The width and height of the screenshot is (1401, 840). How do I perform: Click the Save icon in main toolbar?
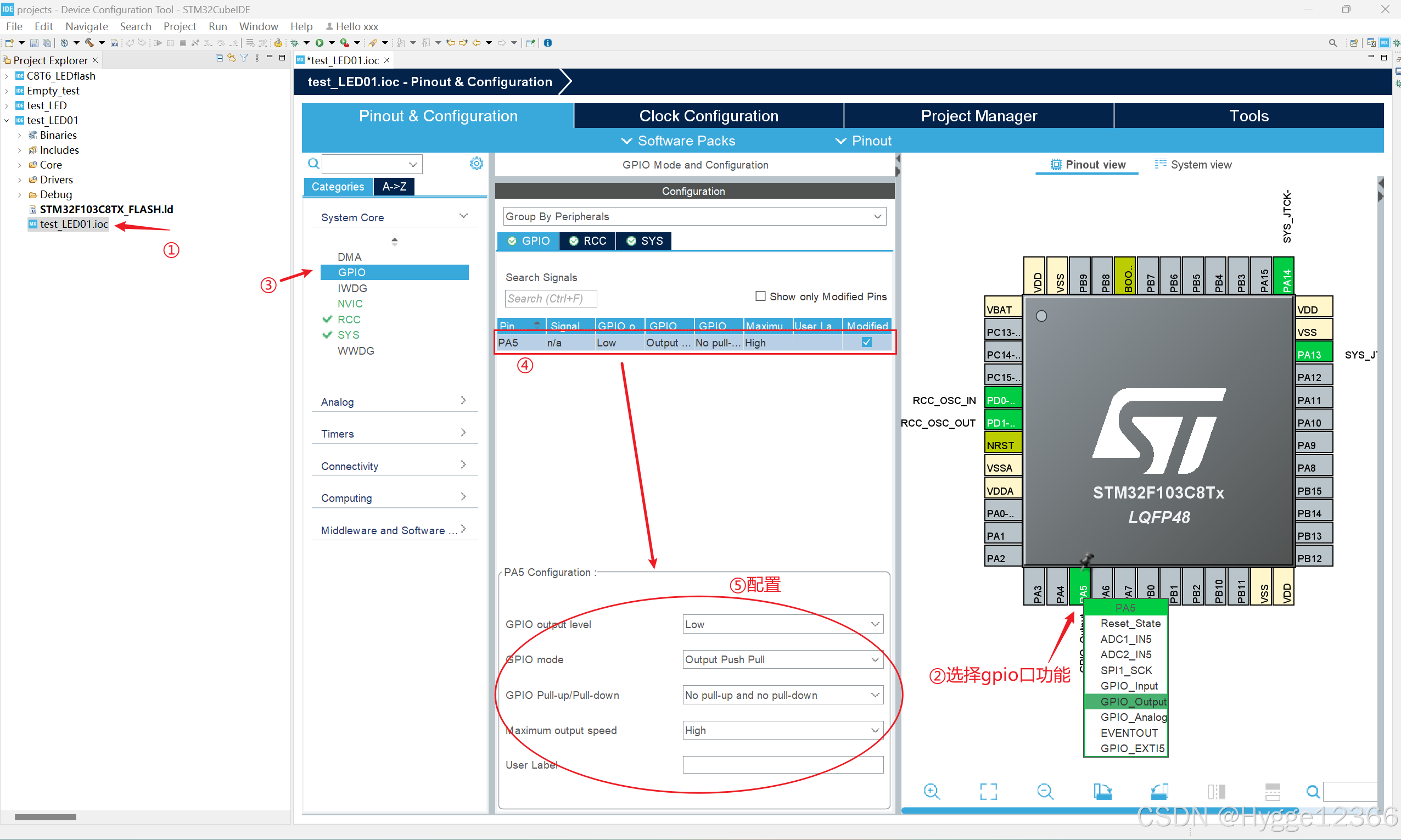34,43
